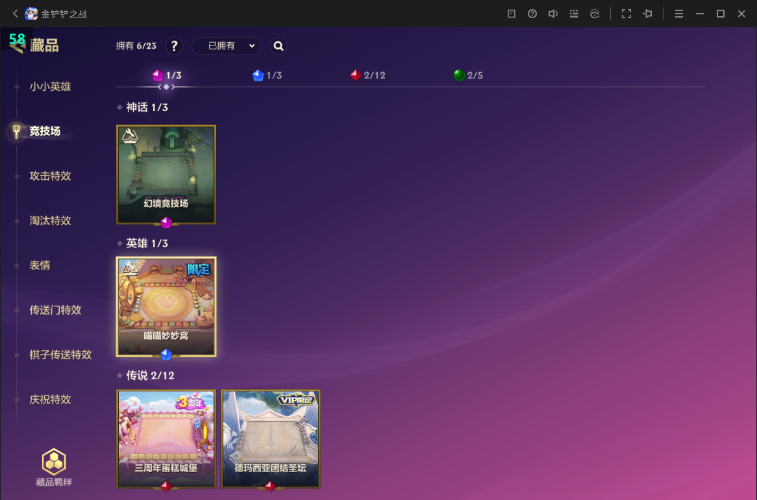Click the 拥有 6/23 count text

click(x=136, y=46)
